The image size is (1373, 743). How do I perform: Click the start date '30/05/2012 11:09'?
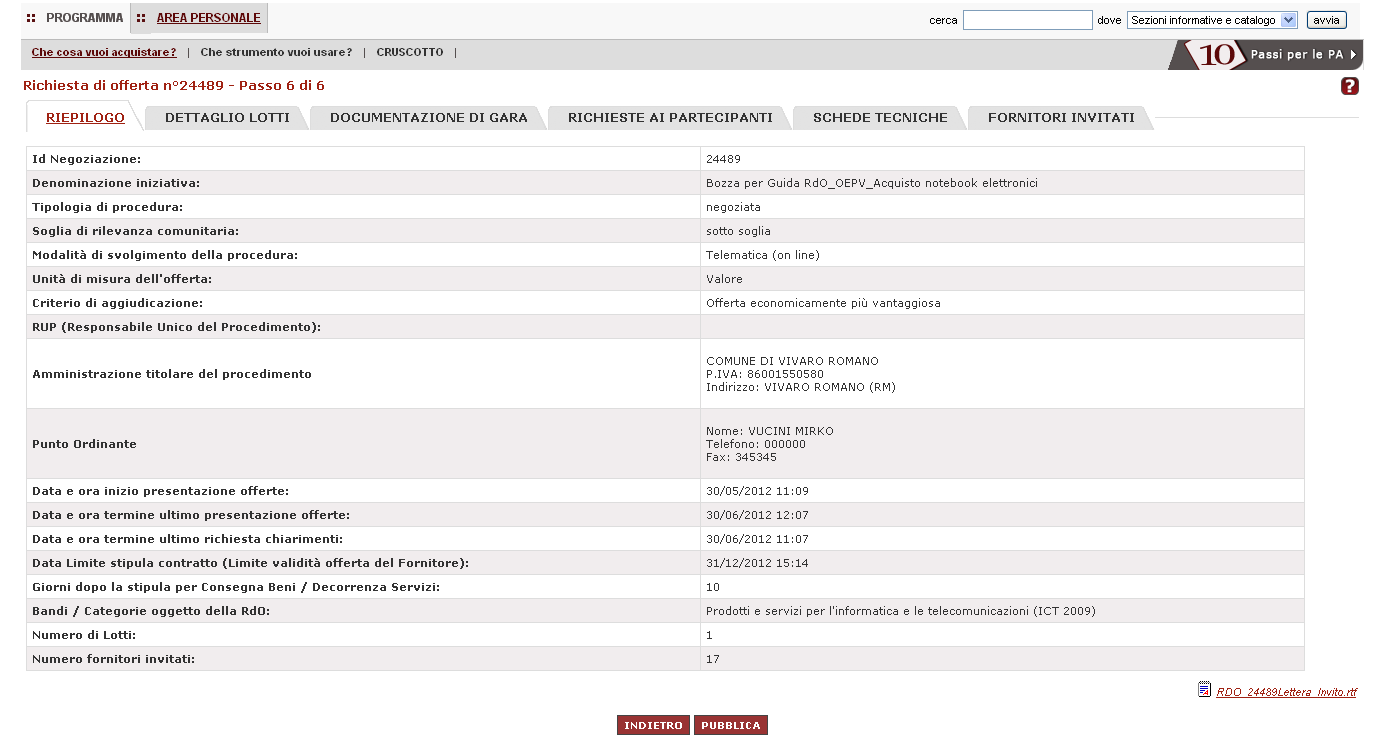757,491
